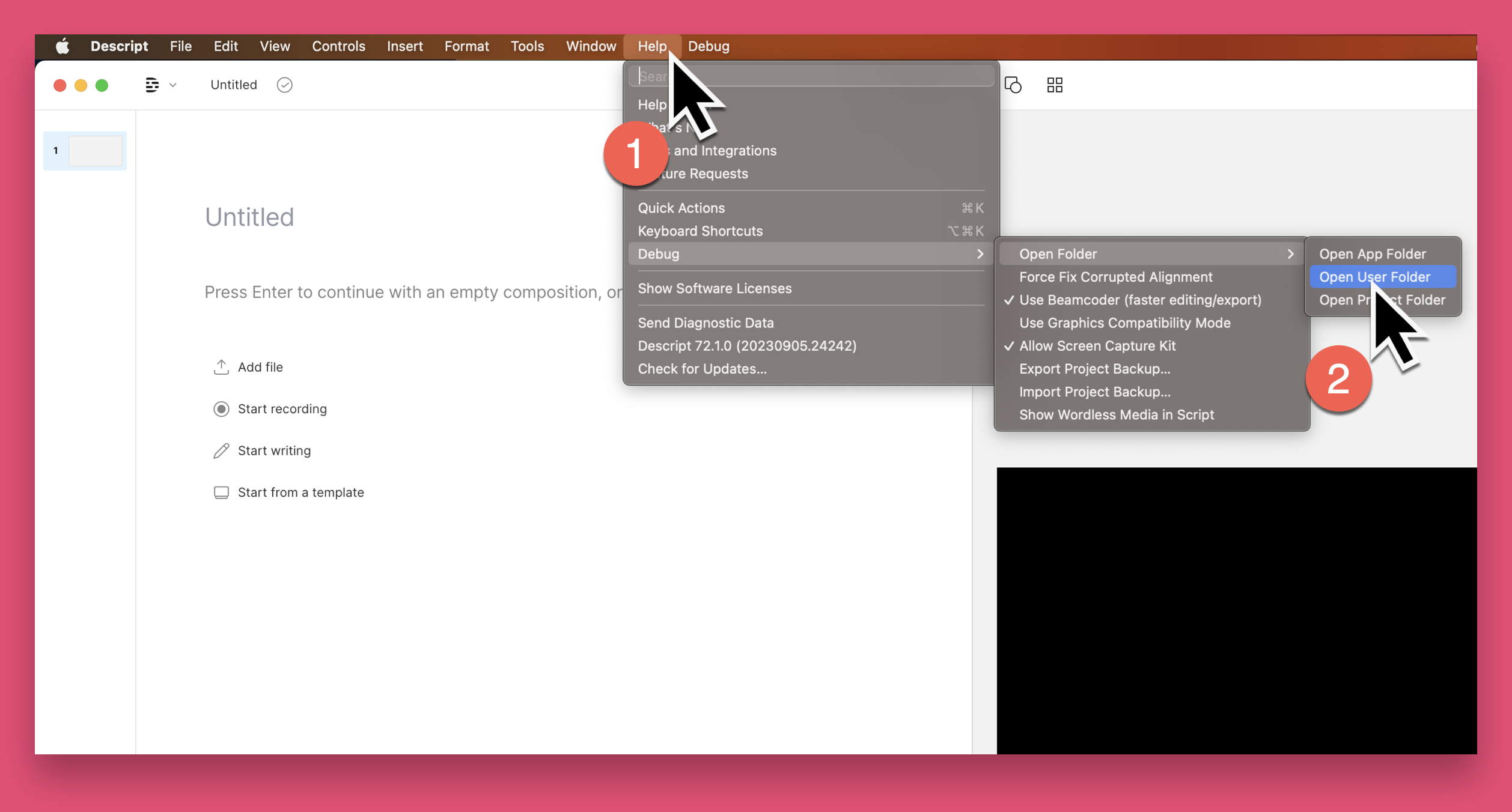Choose Start writing
Viewport: 1512px width, 812px height.
(275, 450)
